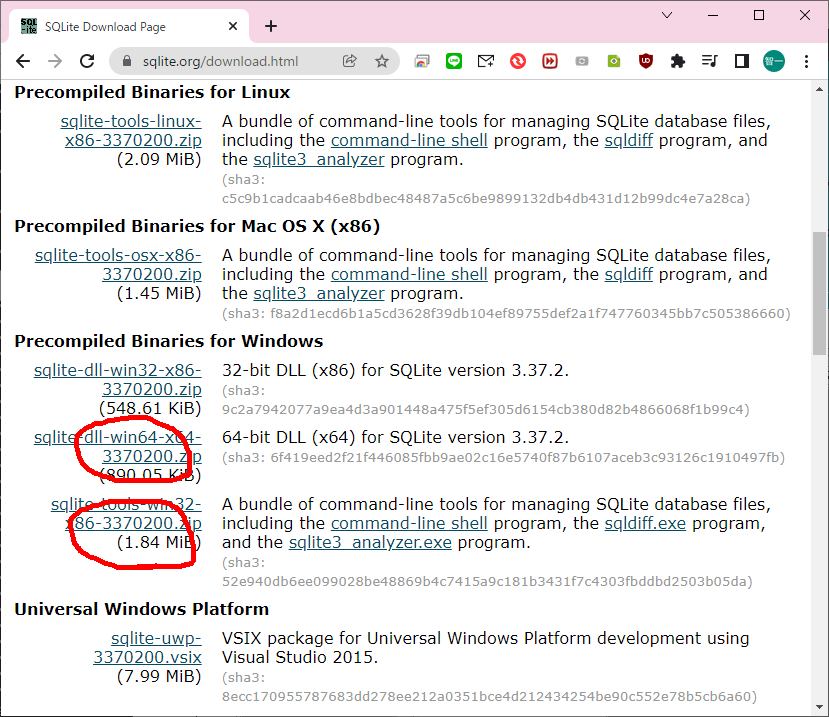The height and width of the screenshot is (717, 829).
Task: Open the uBlock Origin extension
Action: click(646, 61)
